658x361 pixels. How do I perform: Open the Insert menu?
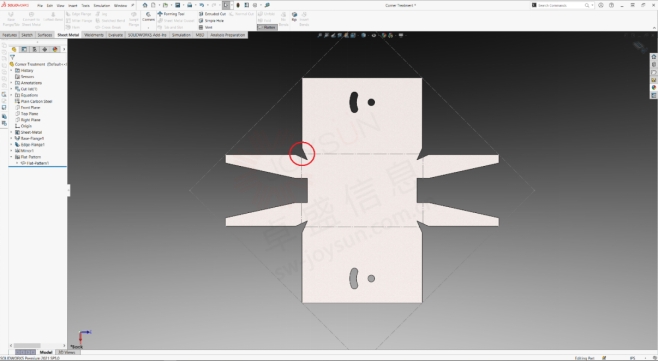[x=73, y=5]
